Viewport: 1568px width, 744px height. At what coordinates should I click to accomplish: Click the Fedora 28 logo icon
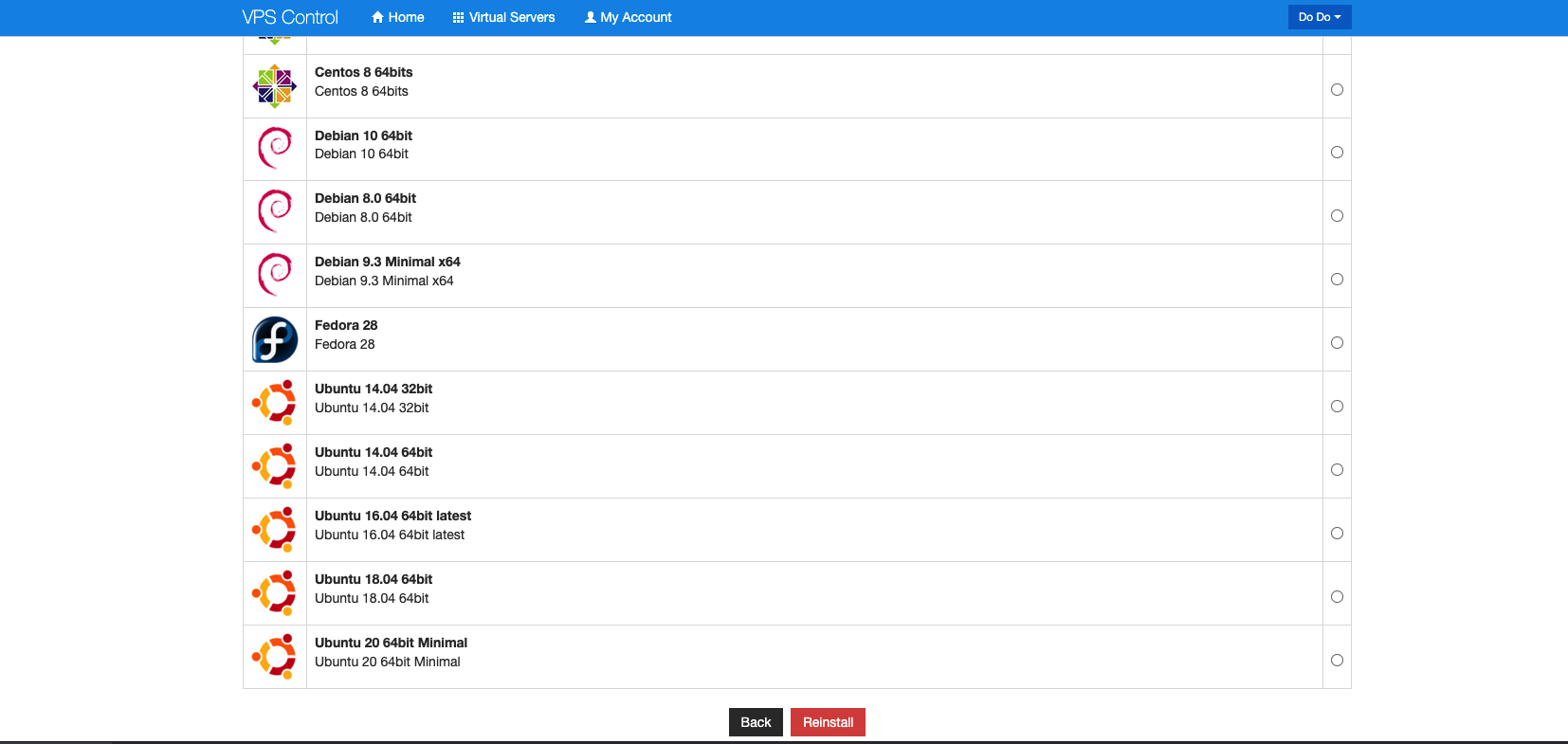[x=275, y=339]
